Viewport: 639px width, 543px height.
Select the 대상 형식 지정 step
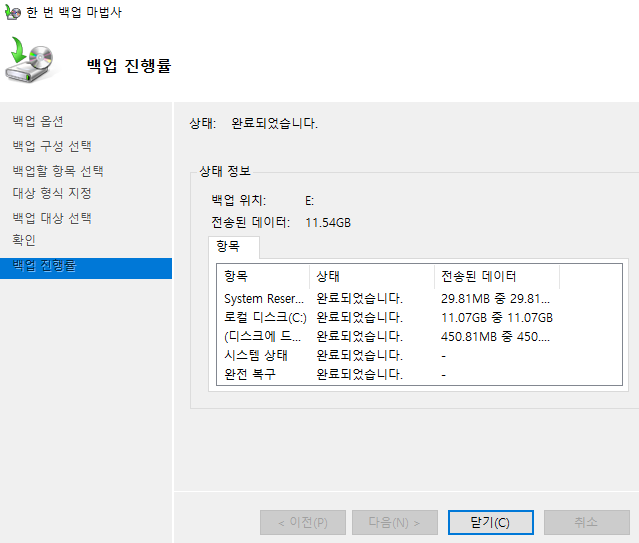tap(52, 193)
